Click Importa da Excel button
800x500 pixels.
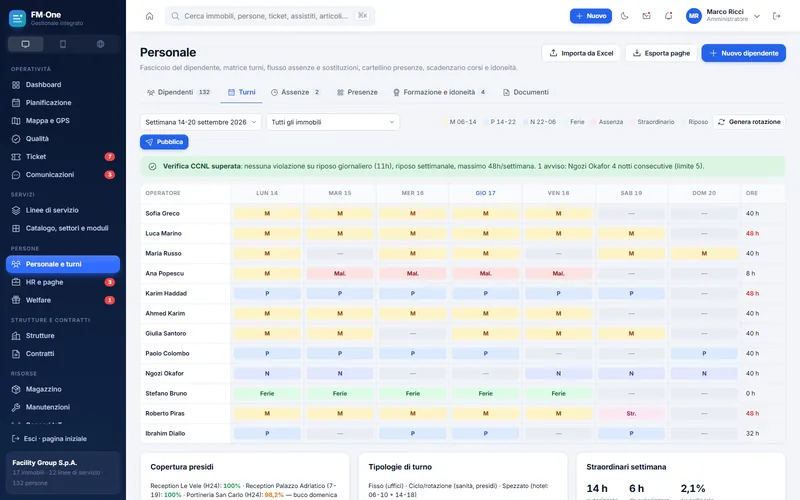[581, 53]
